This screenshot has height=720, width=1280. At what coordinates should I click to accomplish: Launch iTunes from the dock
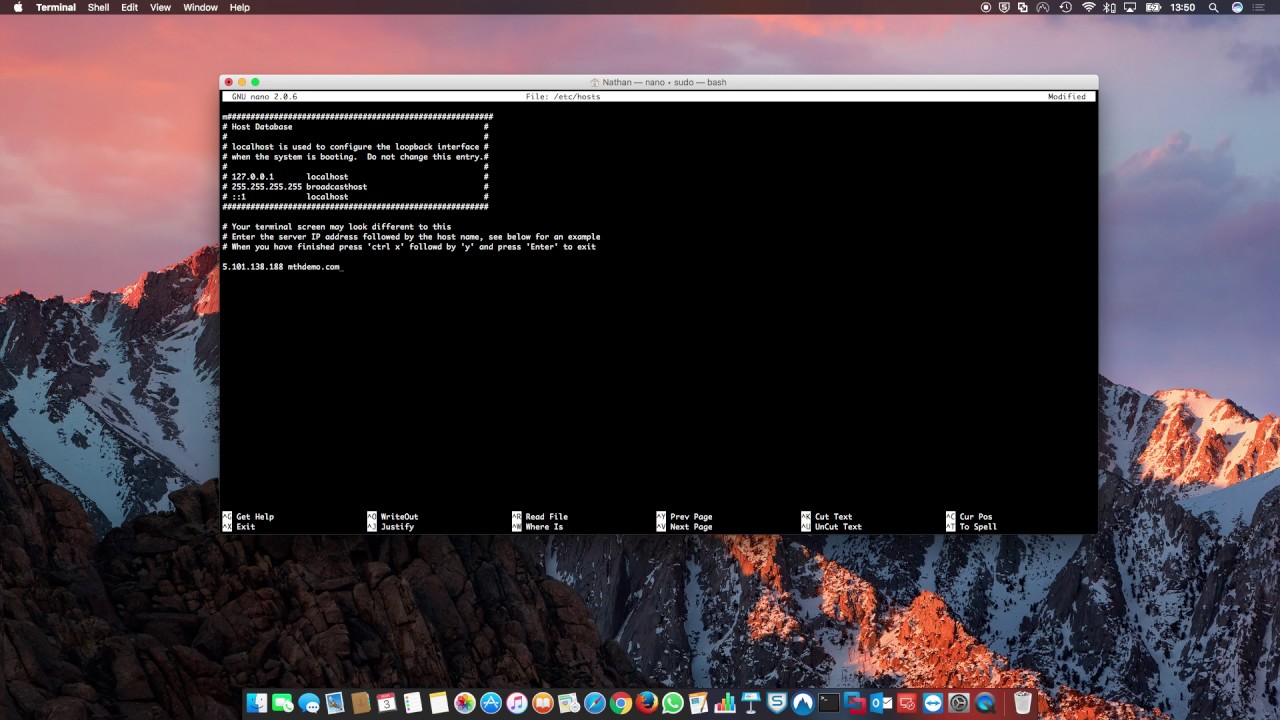tap(517, 703)
